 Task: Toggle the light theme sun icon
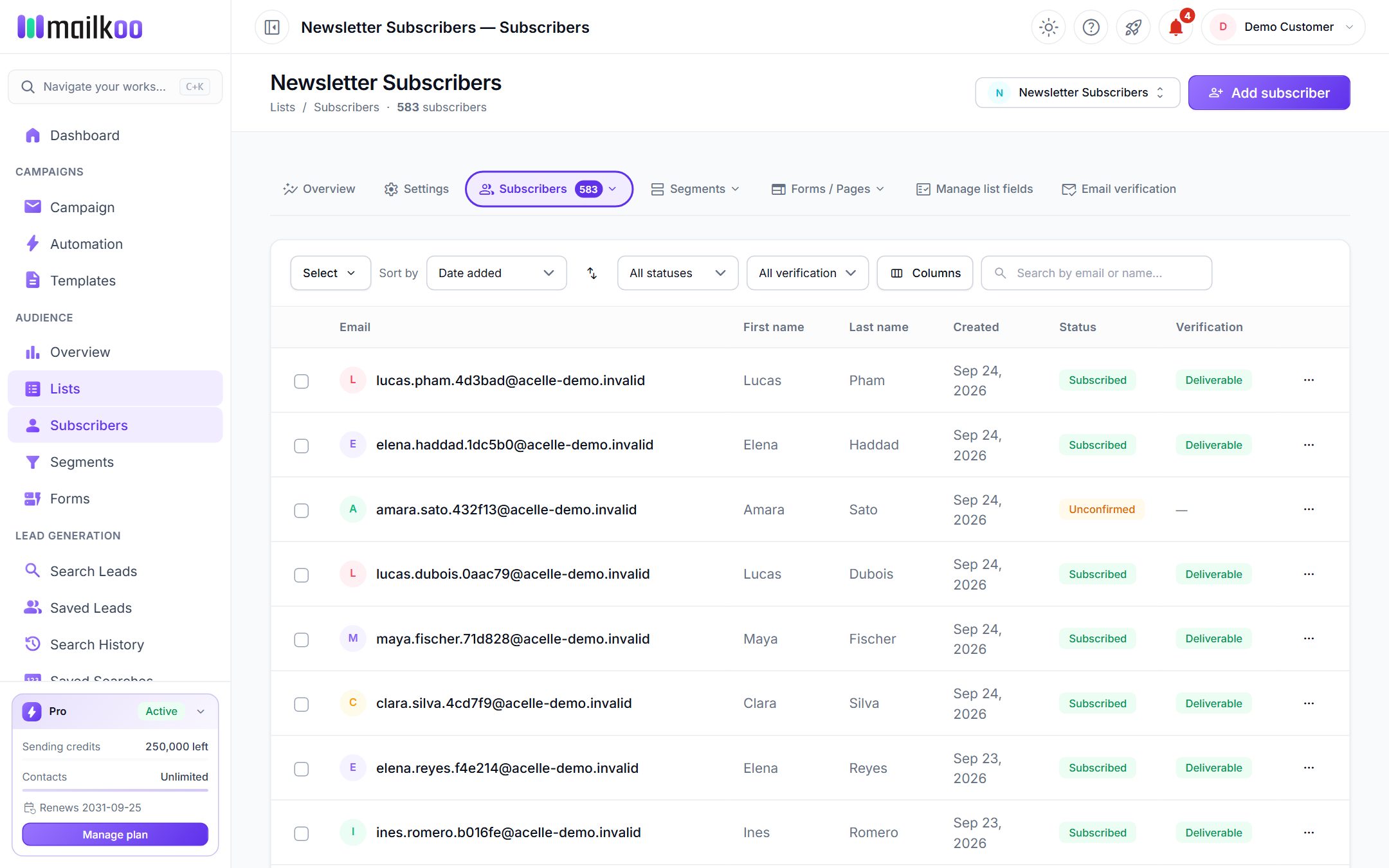pos(1048,27)
